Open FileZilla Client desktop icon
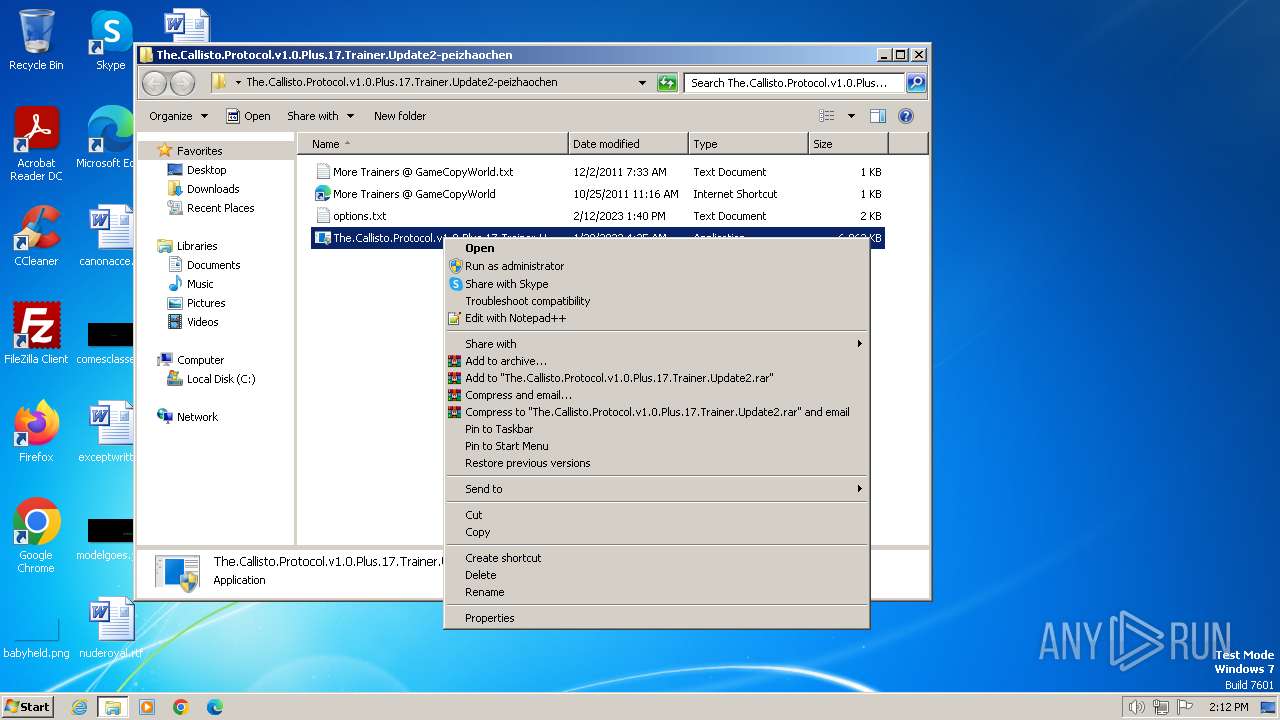 [36, 333]
